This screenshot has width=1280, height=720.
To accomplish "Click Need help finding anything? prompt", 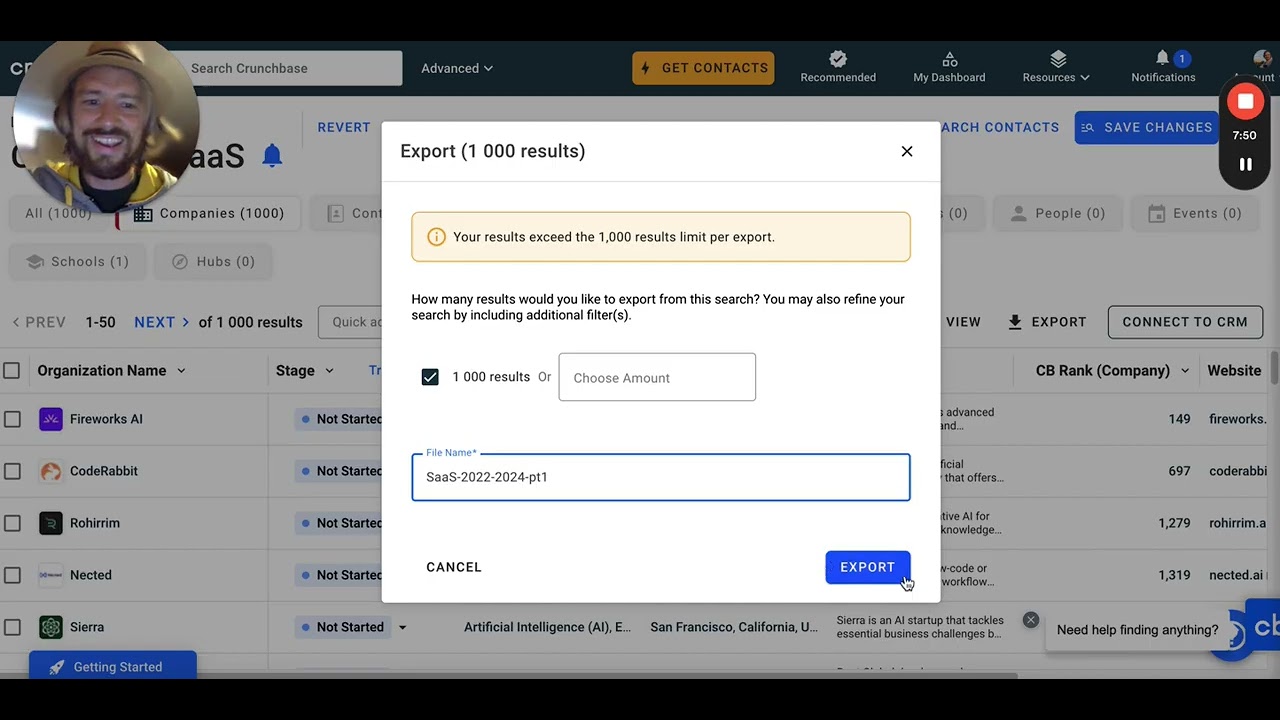I will (x=1137, y=630).
